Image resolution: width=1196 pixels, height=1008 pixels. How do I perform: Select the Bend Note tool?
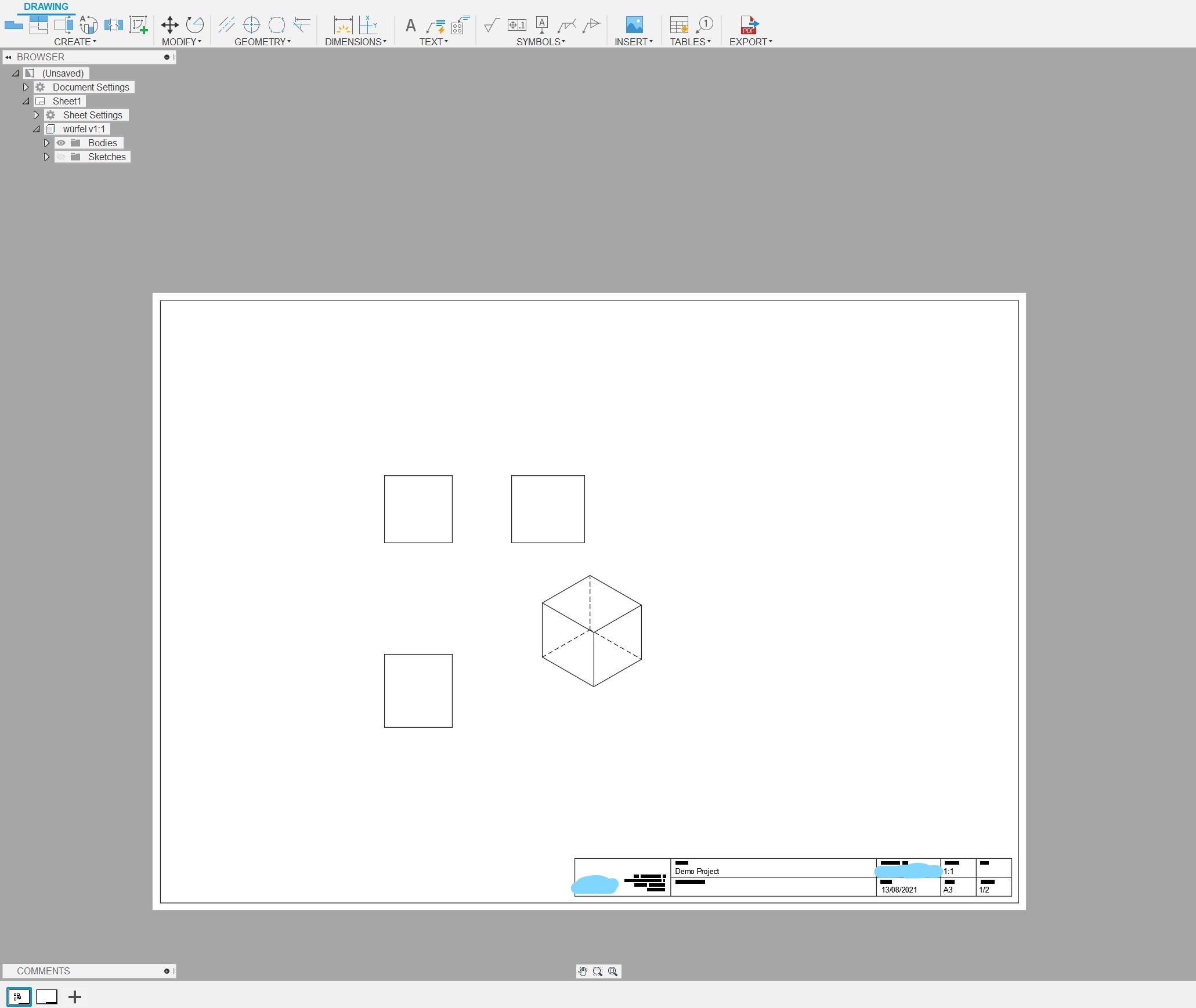[x=460, y=25]
